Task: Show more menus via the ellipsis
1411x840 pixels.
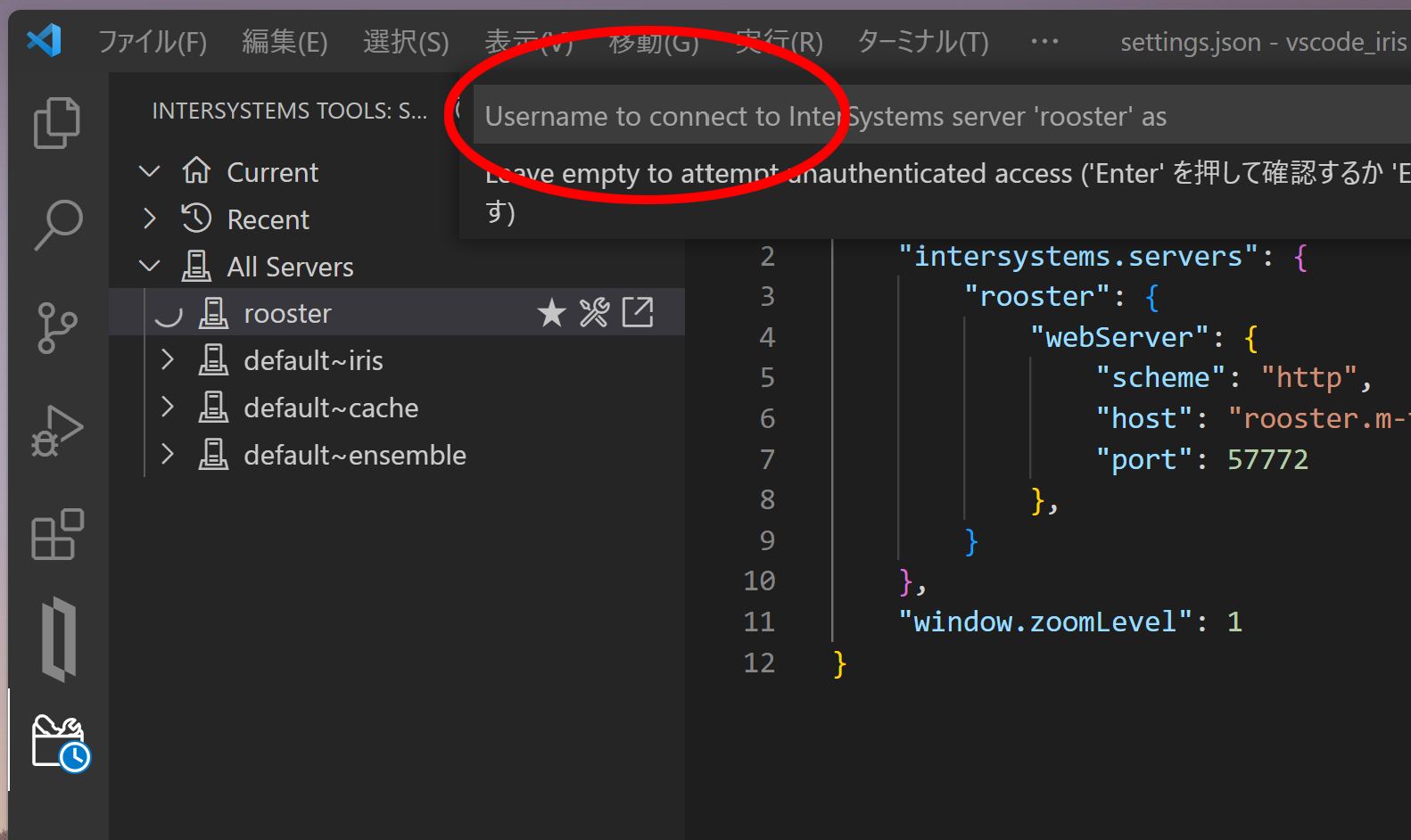Action: click(1044, 42)
